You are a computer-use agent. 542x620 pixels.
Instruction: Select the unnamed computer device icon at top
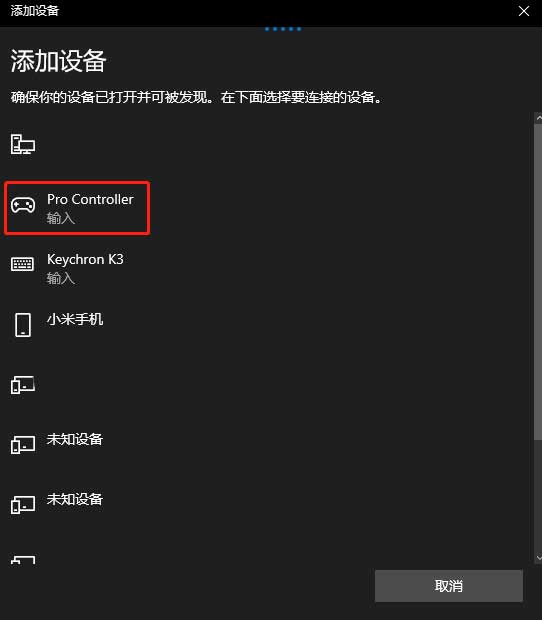[x=23, y=144]
